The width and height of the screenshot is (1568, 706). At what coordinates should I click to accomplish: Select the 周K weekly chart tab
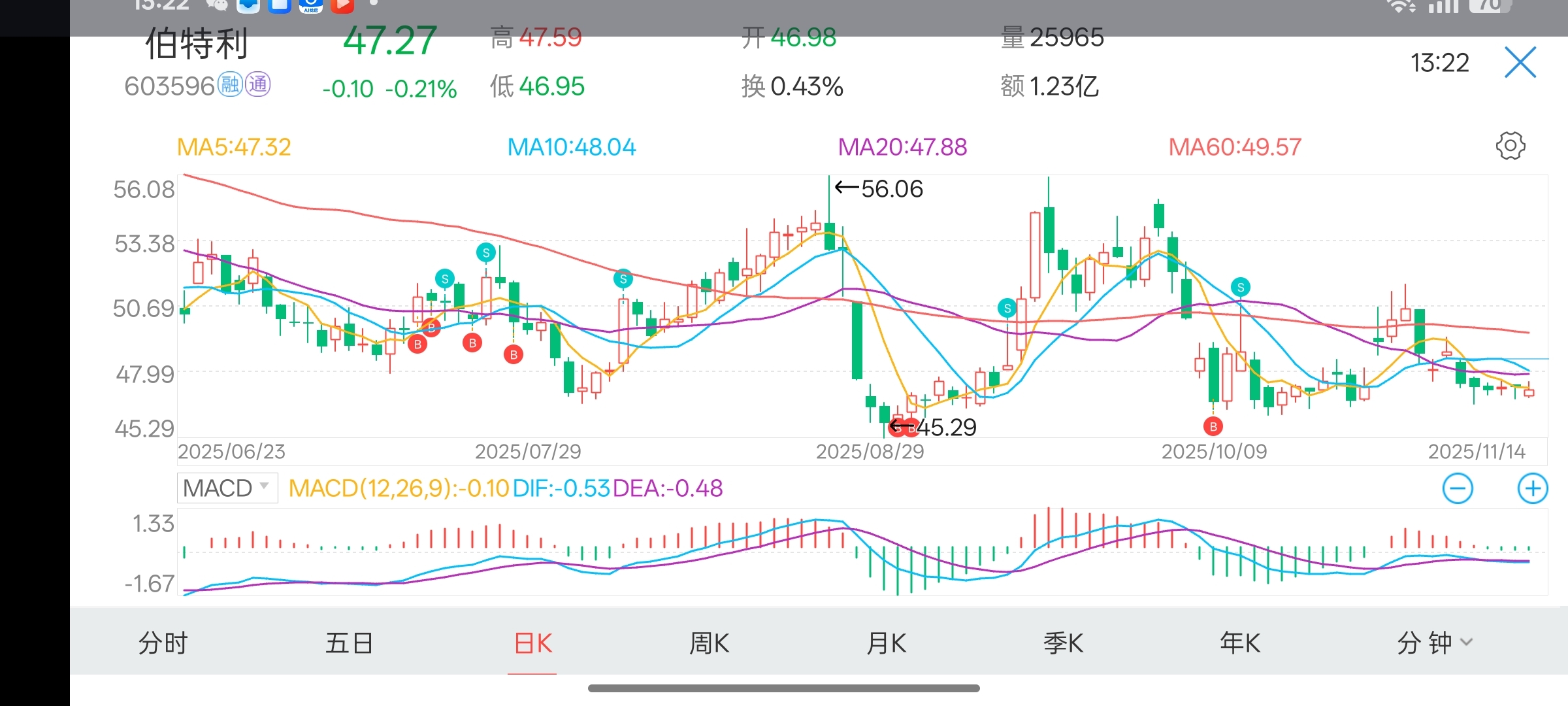[x=709, y=643]
